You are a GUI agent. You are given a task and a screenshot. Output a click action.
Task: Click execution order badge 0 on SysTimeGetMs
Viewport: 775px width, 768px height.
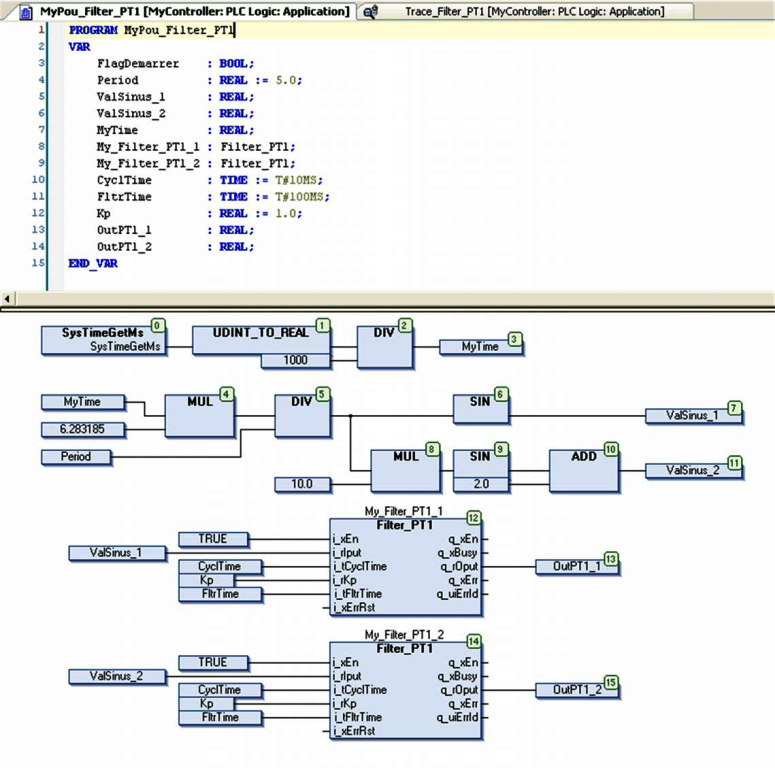click(157, 325)
